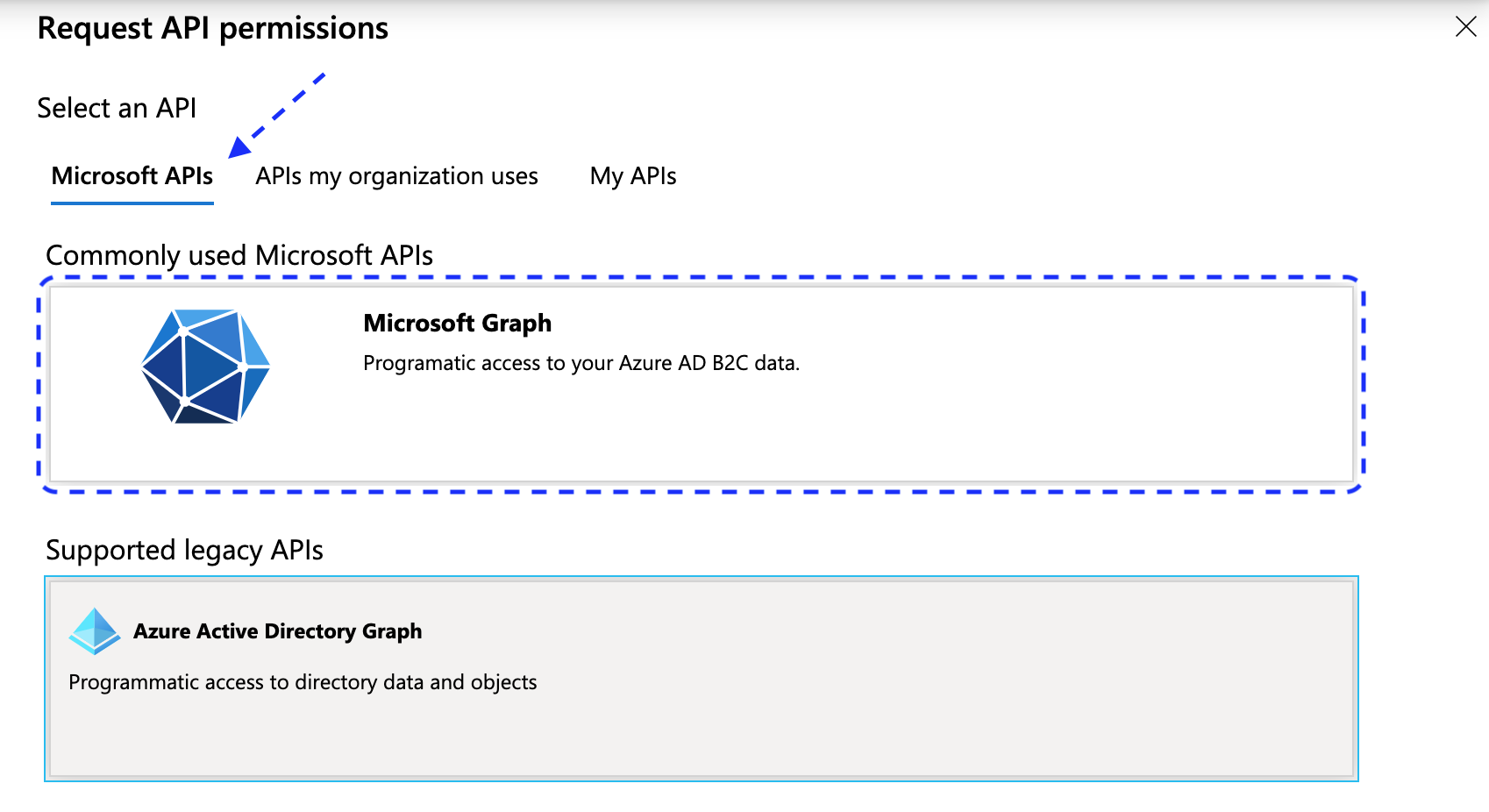Select Azure Active Directory Graph title
Screen dimensions: 1489x812
tap(277, 631)
